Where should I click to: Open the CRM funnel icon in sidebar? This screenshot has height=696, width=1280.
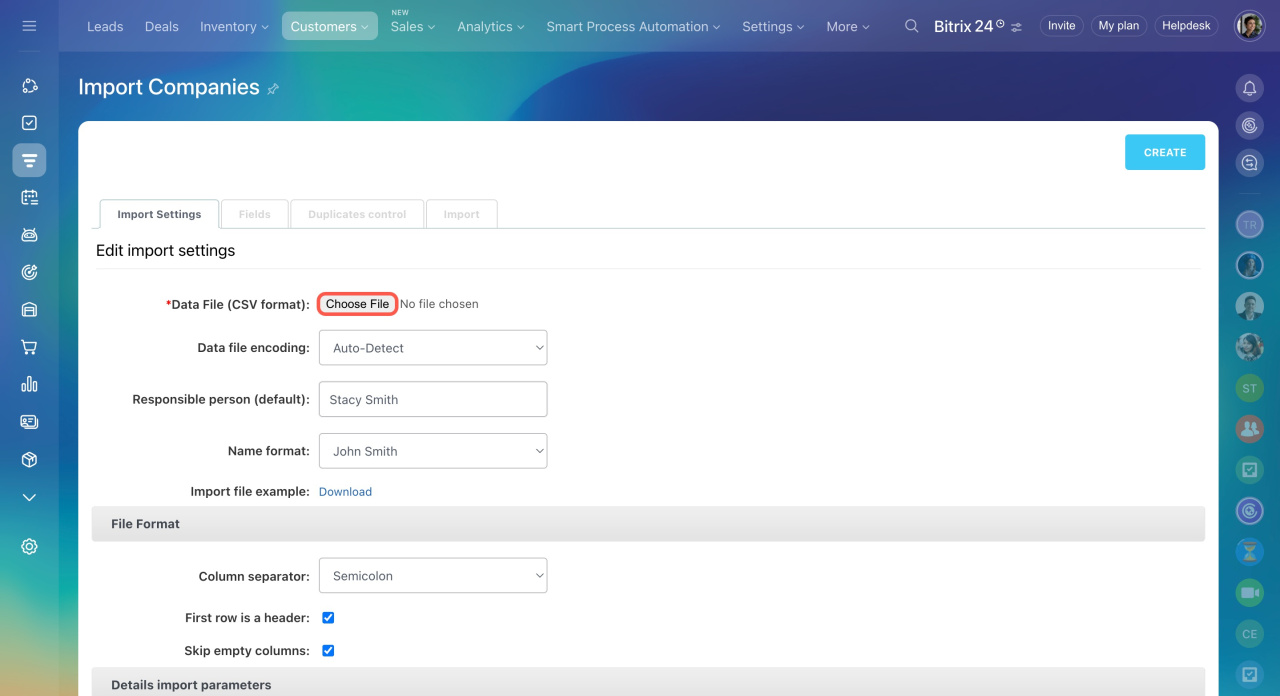click(29, 160)
